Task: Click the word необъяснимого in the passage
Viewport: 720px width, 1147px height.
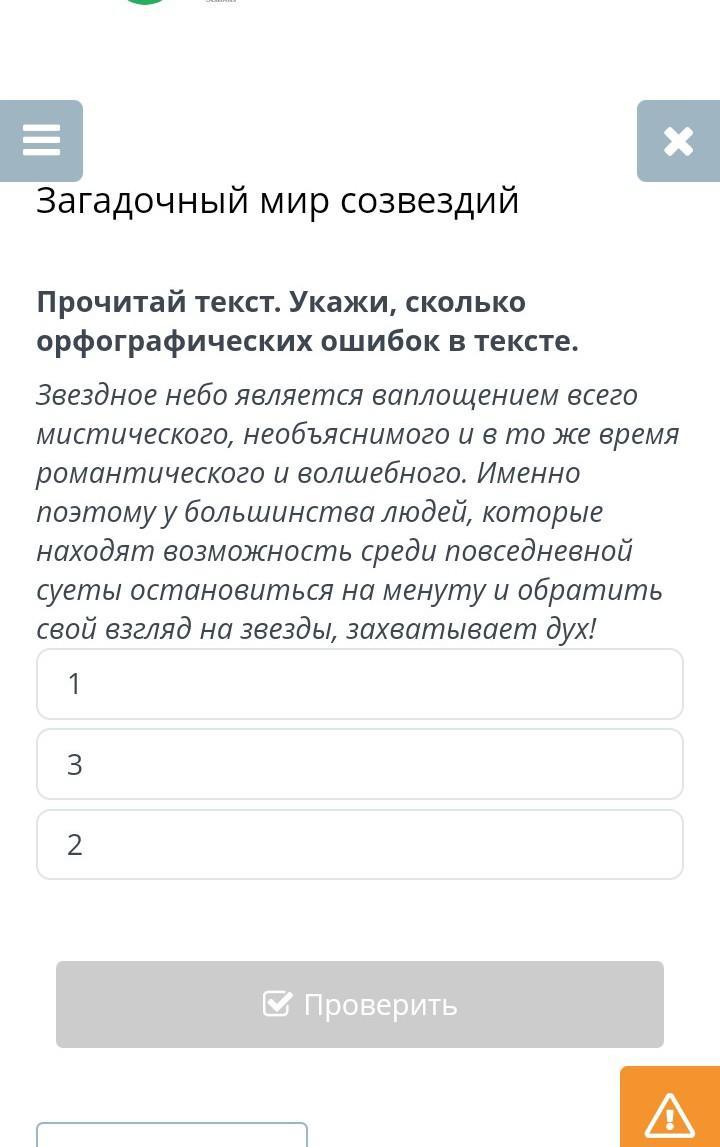Action: [x=347, y=435]
